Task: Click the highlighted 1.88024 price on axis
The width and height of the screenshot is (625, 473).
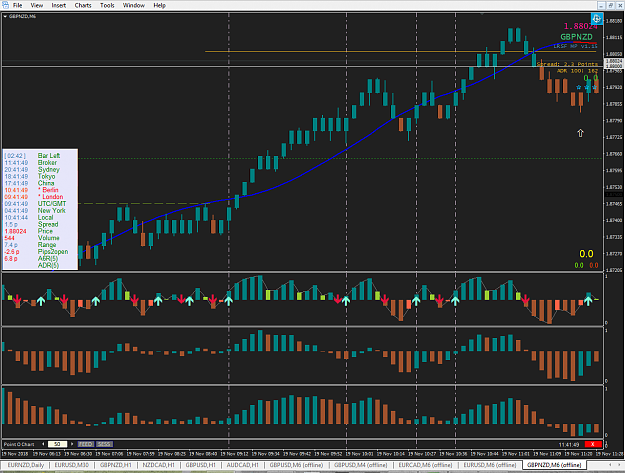Action: (x=614, y=61)
